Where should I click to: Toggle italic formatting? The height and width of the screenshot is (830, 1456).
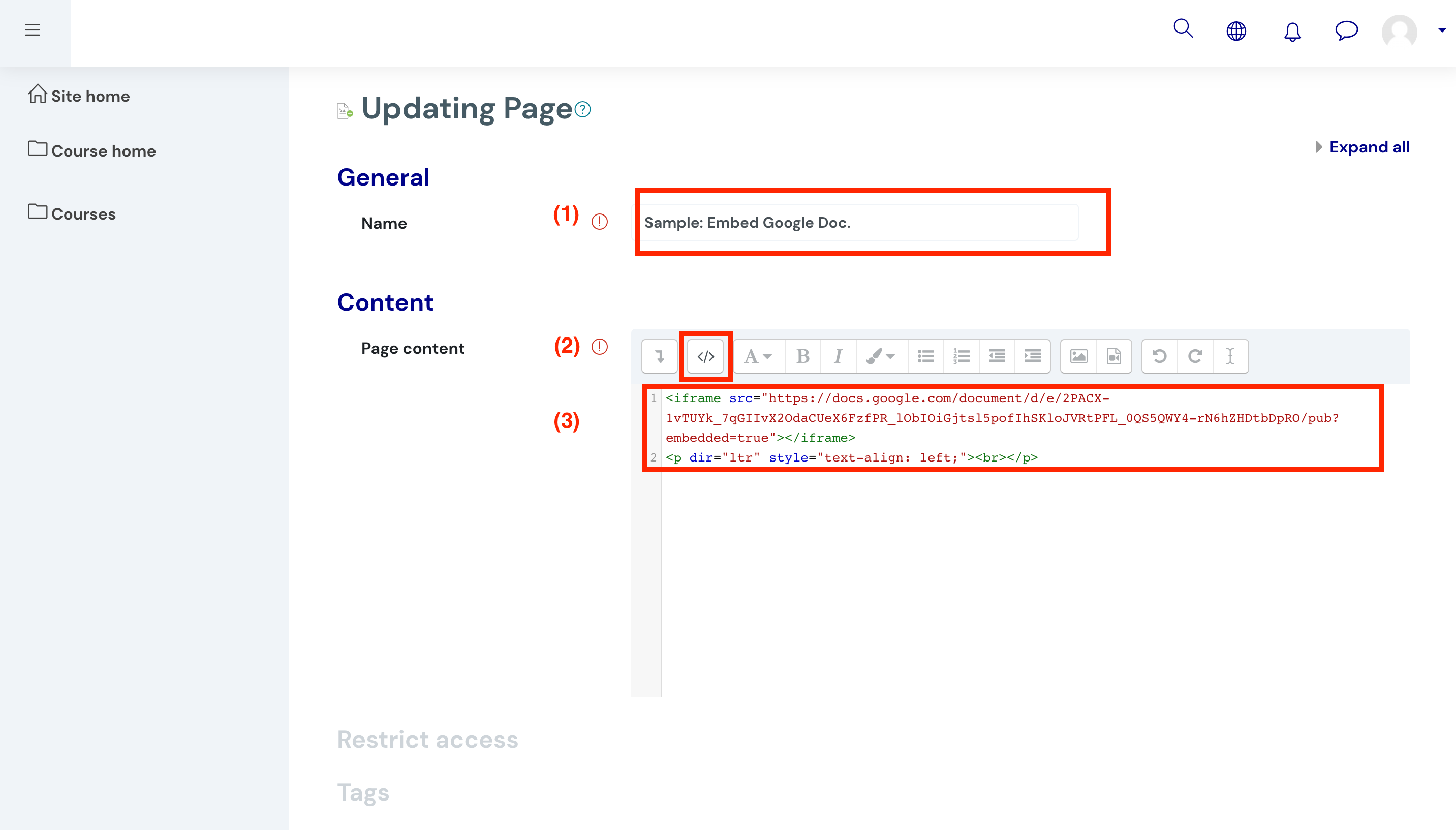click(x=838, y=356)
